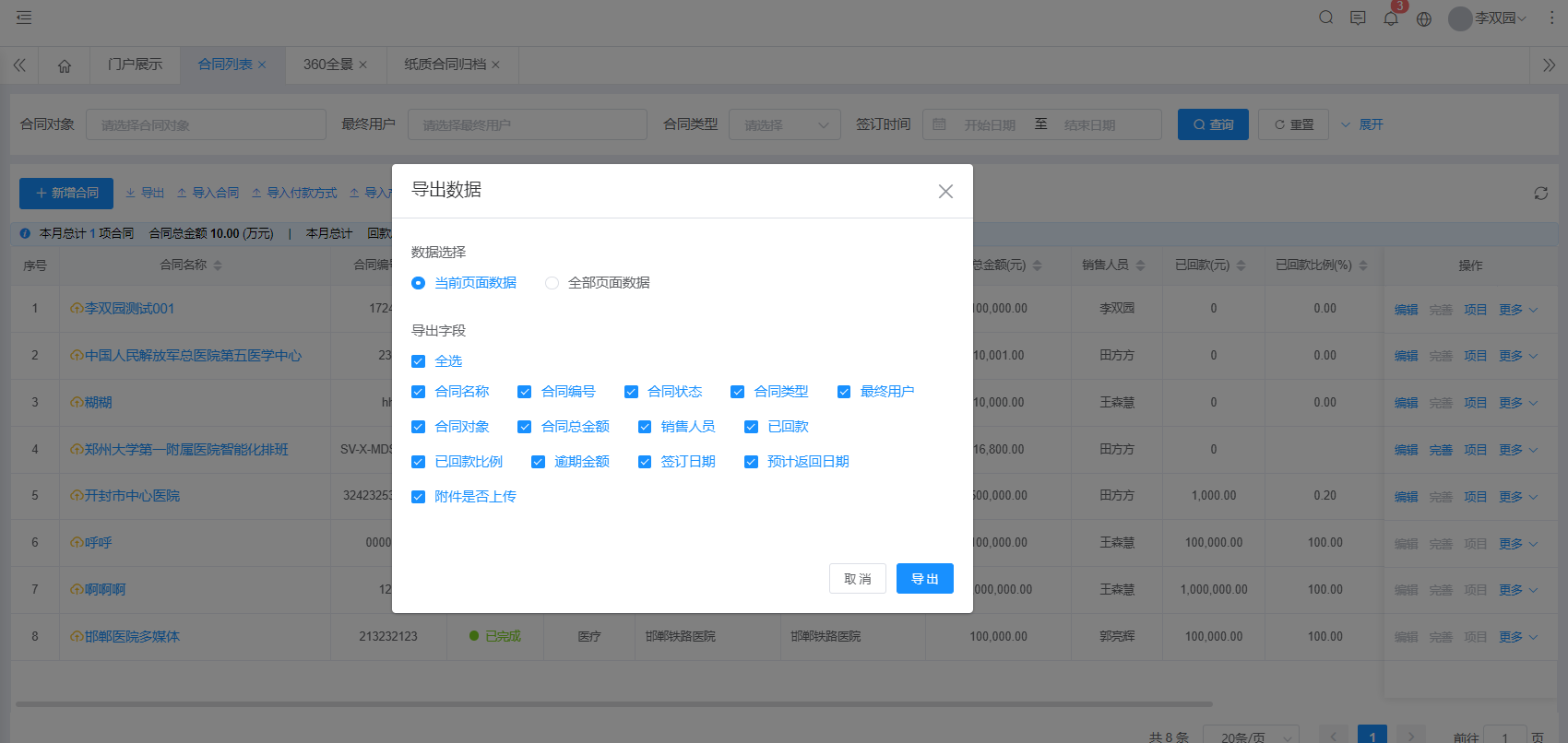
Task: Select the 全部页面数据 radio option
Action: pos(552,283)
